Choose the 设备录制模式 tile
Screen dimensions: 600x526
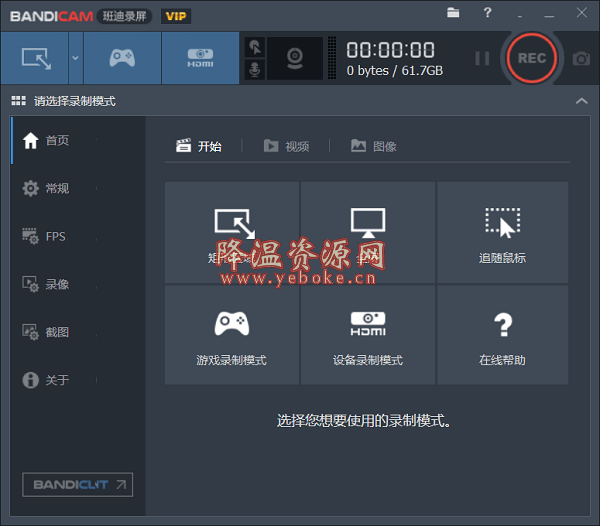coord(368,335)
